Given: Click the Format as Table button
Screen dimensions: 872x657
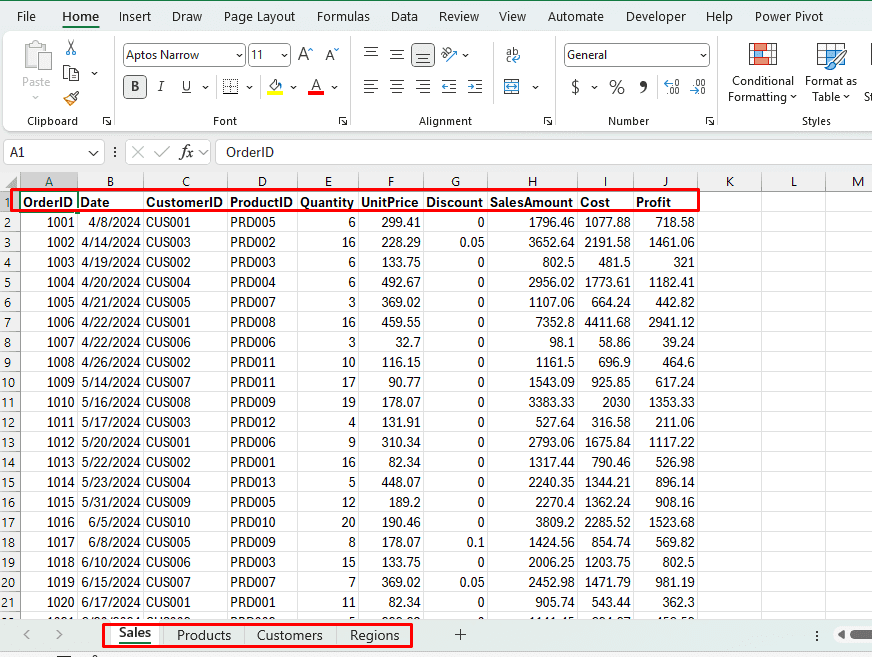Looking at the screenshot, I should 831,74.
